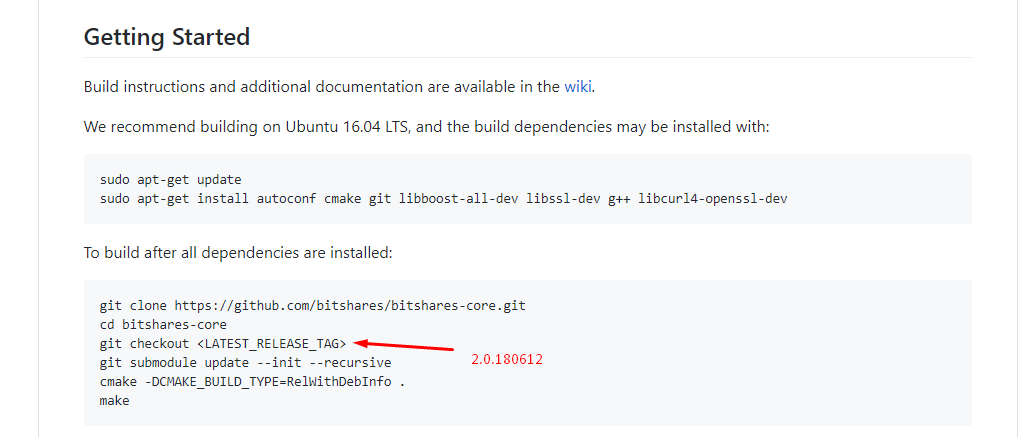Screen dimensions: 1023x437
Task: Click the Getting Started heading
Action: (x=167, y=37)
